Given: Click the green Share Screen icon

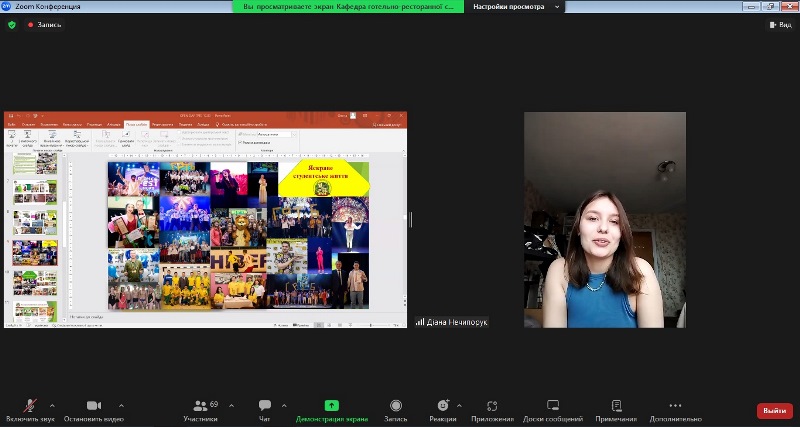Looking at the screenshot, I should point(332,405).
